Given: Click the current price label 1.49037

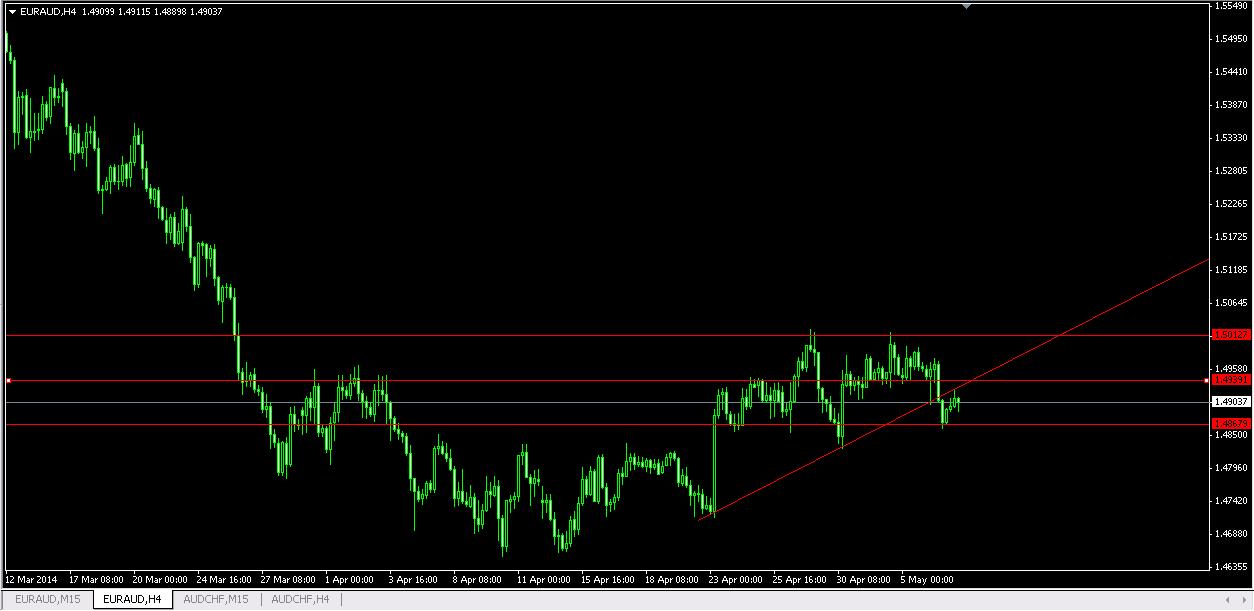Looking at the screenshot, I should [x=1231, y=401].
